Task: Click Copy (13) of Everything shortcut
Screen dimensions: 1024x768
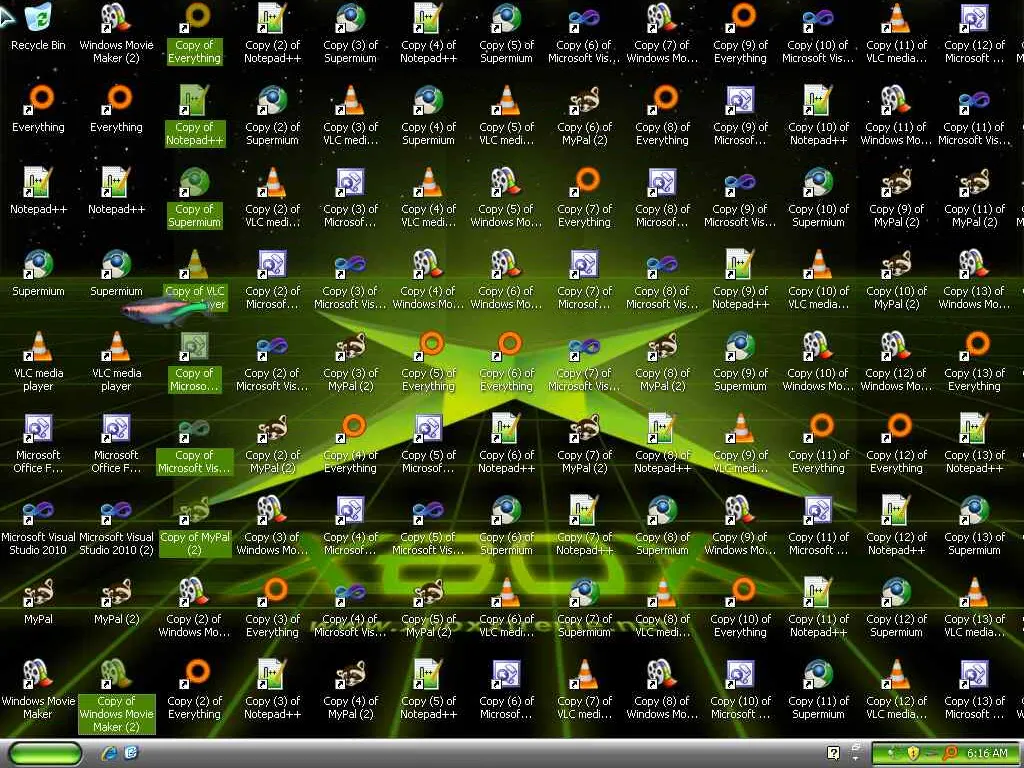Action: pos(974,360)
